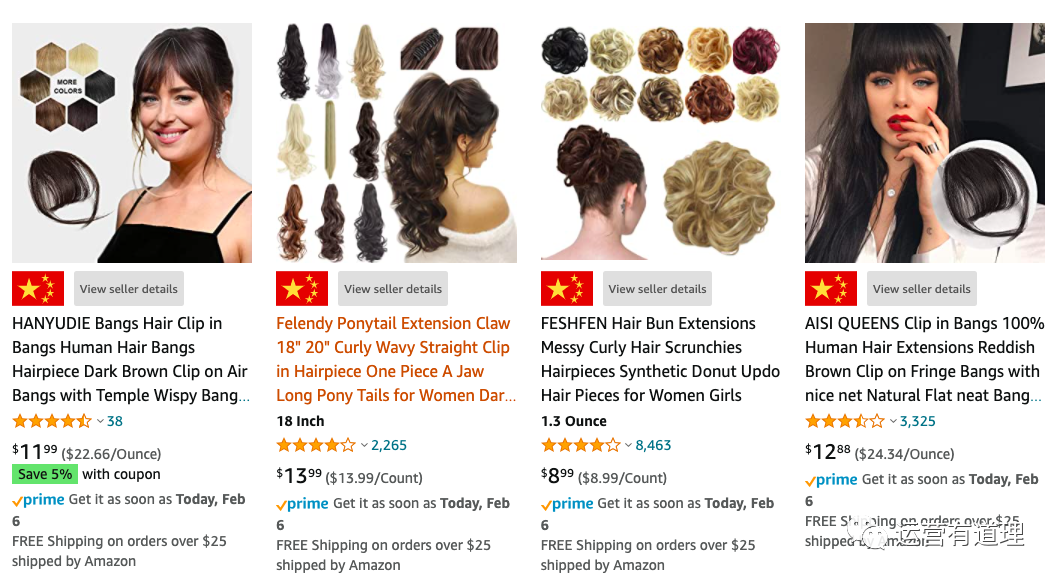
Task: View seller details for HANYUDIE bangs
Action: coord(128,288)
